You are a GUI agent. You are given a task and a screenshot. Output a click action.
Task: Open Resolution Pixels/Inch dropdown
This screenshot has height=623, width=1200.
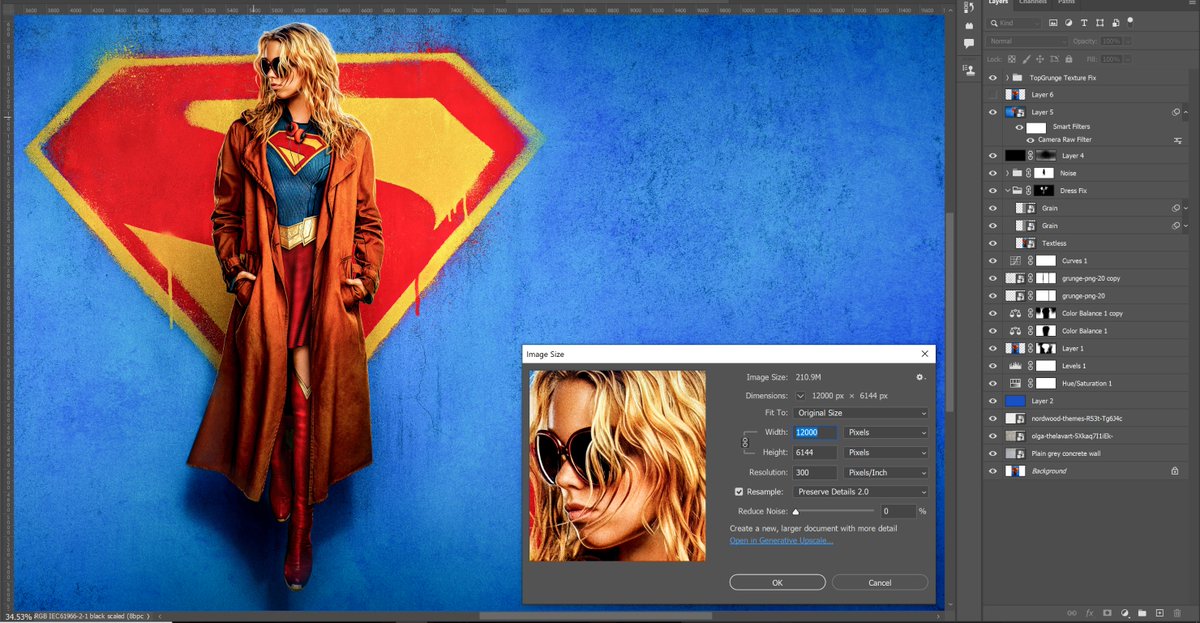886,472
